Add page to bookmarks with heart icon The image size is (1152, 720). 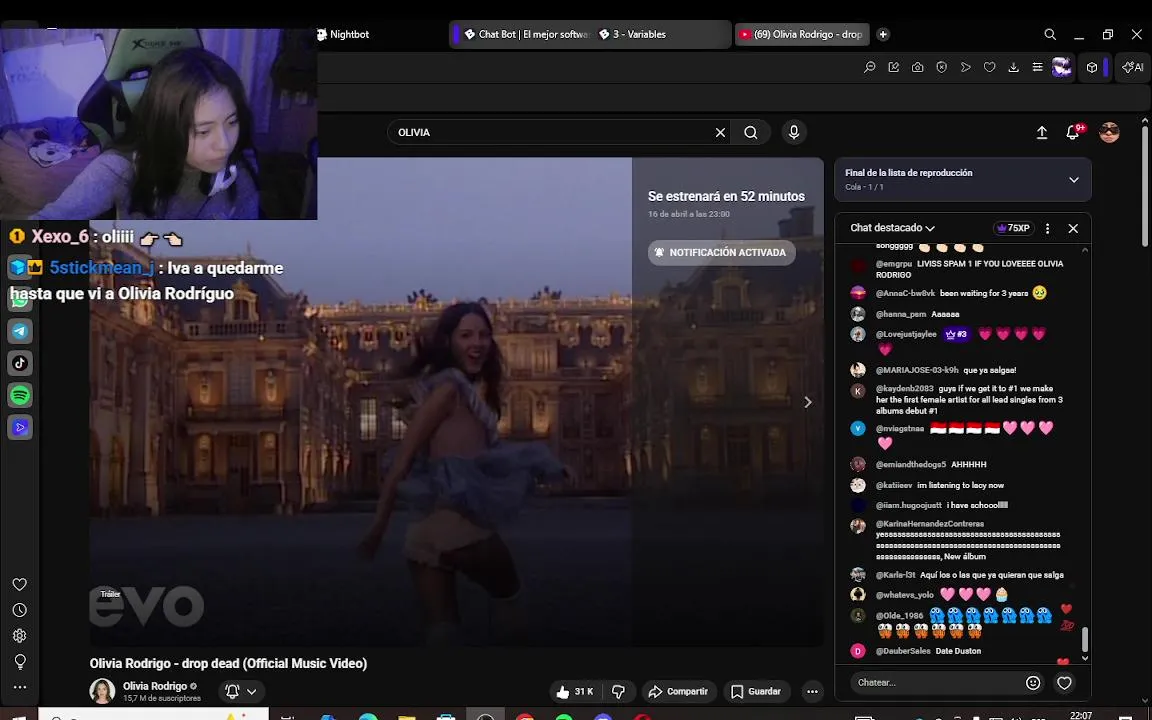click(990, 67)
